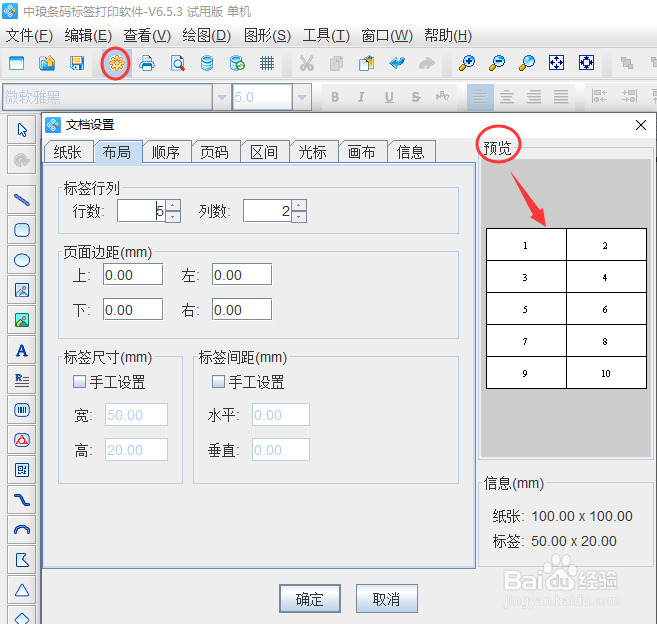Select the QR code tool
Screen dimensions: 657x624
[x=22, y=470]
